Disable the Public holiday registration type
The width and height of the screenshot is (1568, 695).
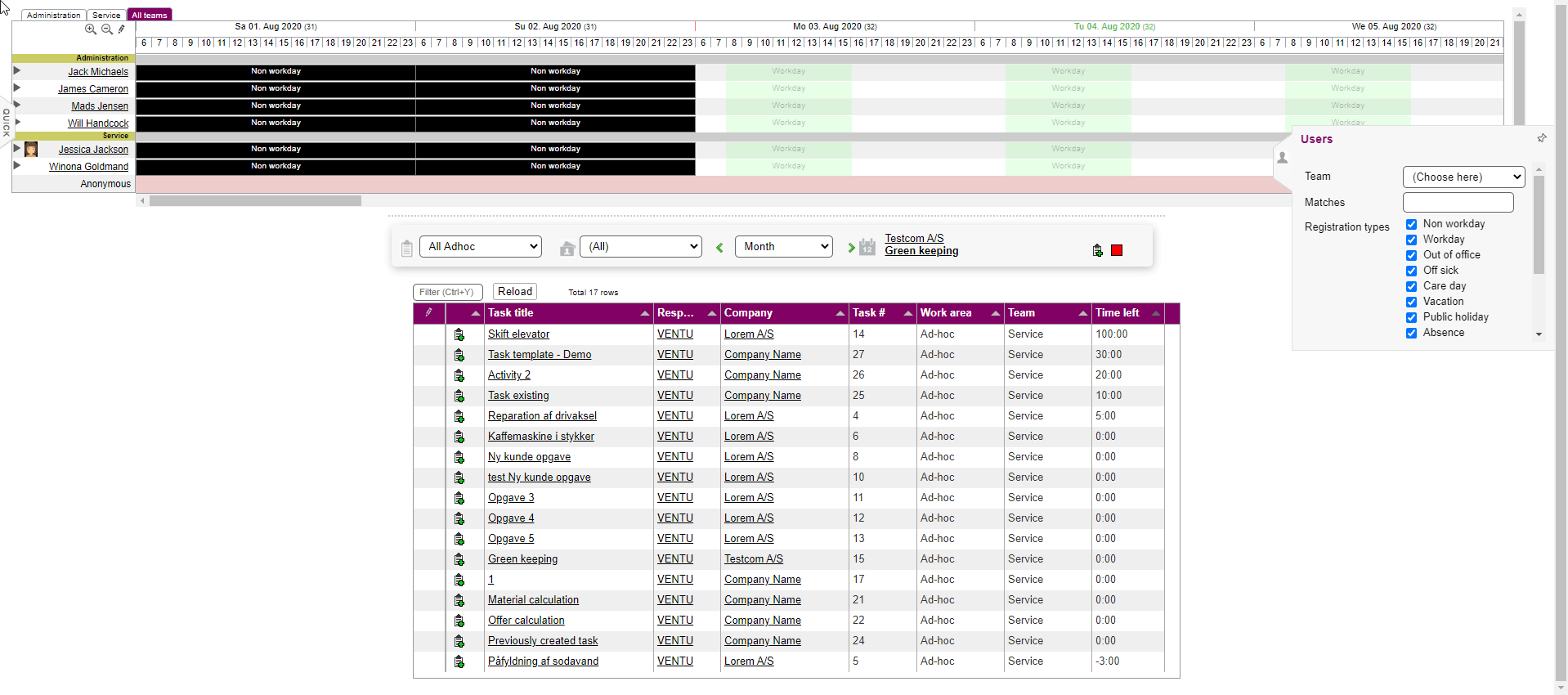(1411, 317)
